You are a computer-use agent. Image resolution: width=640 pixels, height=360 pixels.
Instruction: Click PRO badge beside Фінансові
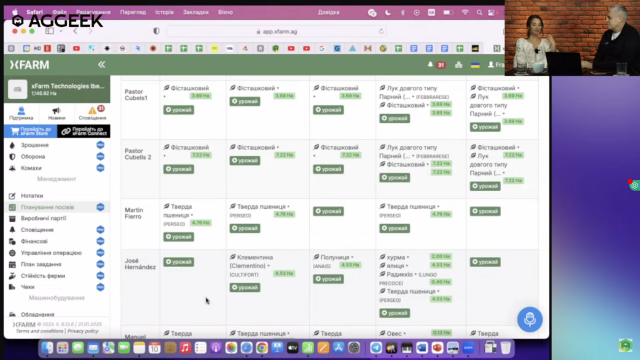click(100, 241)
